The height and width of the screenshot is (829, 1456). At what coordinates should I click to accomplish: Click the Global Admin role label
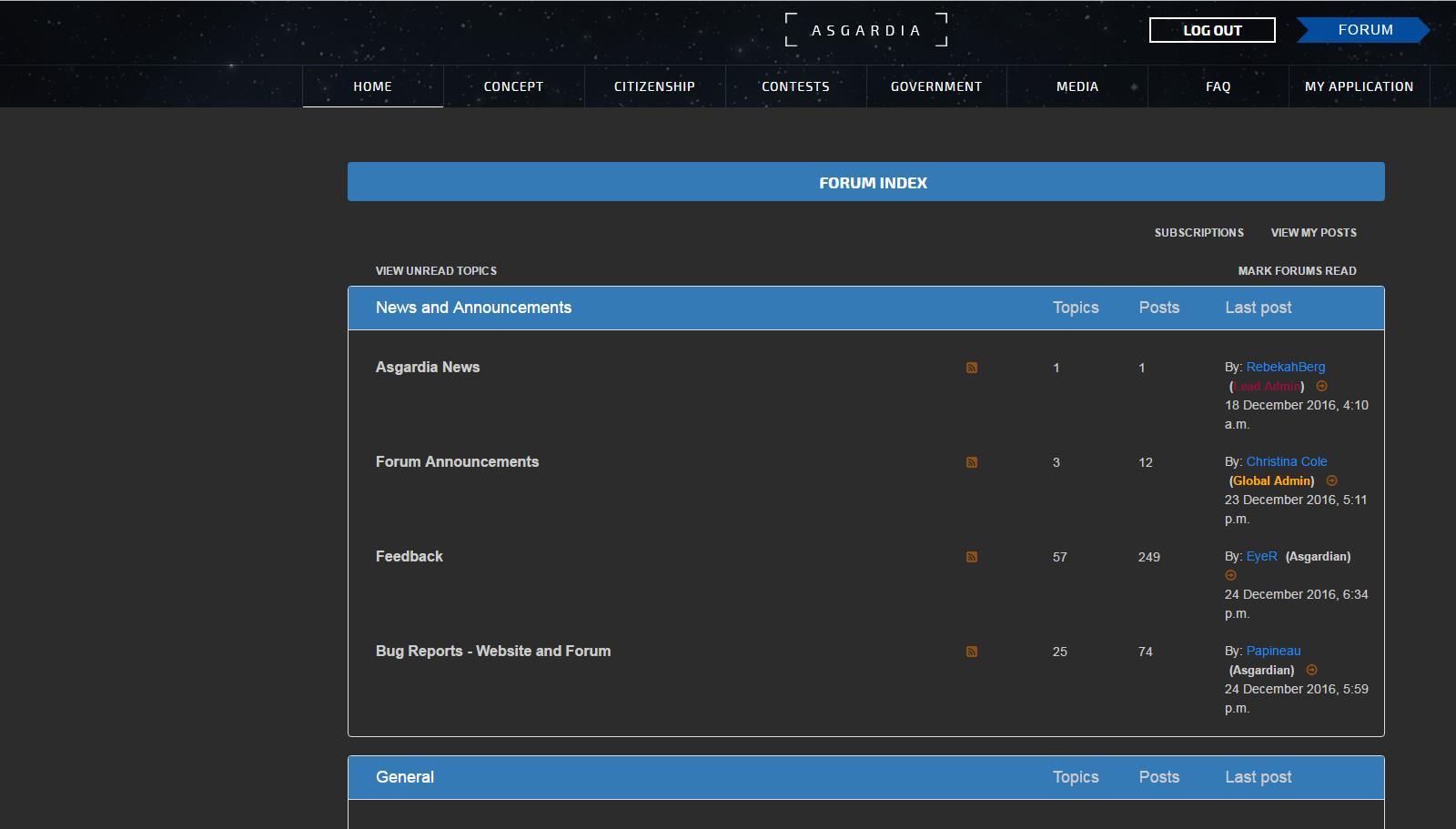1272,480
